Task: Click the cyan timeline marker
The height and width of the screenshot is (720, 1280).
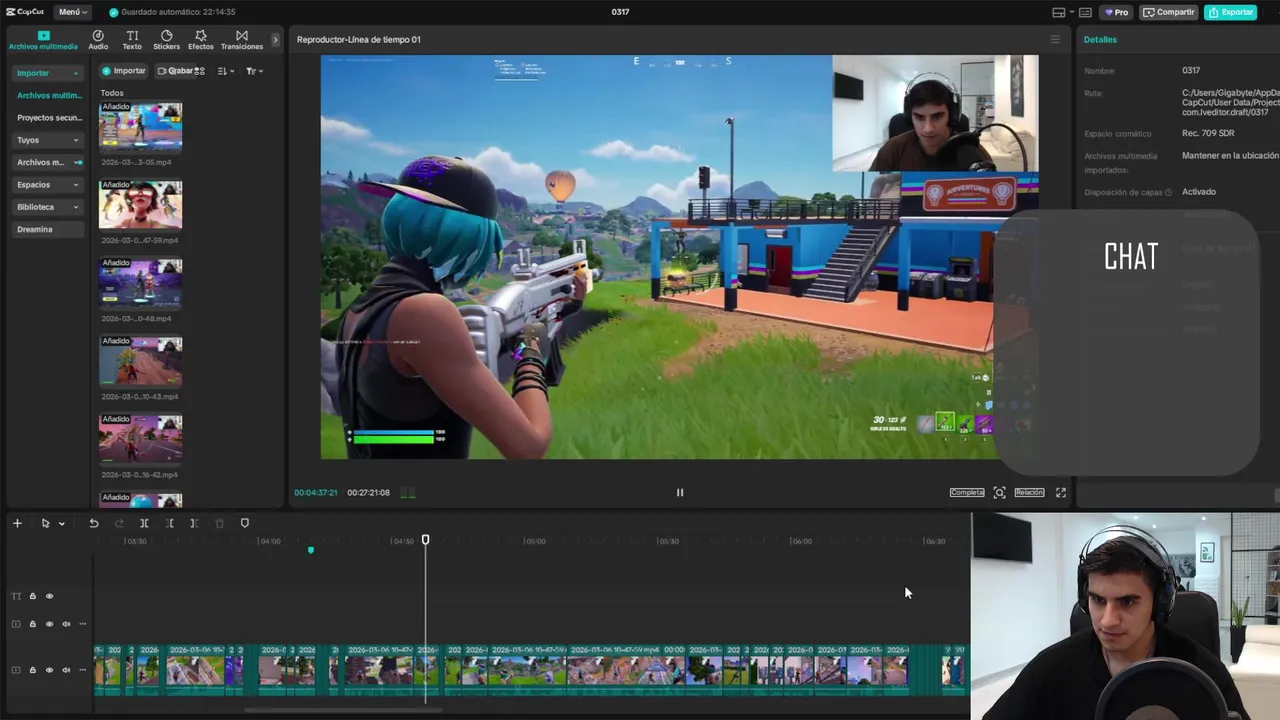Action: tap(310, 550)
